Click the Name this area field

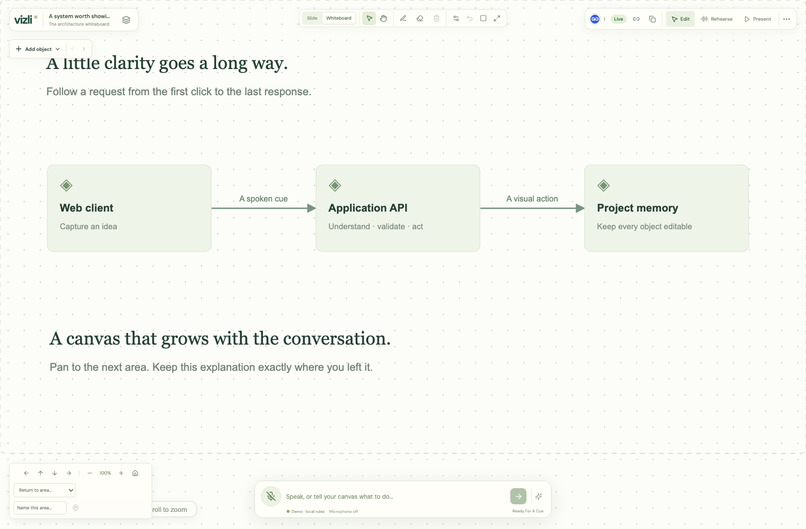click(x=40, y=508)
